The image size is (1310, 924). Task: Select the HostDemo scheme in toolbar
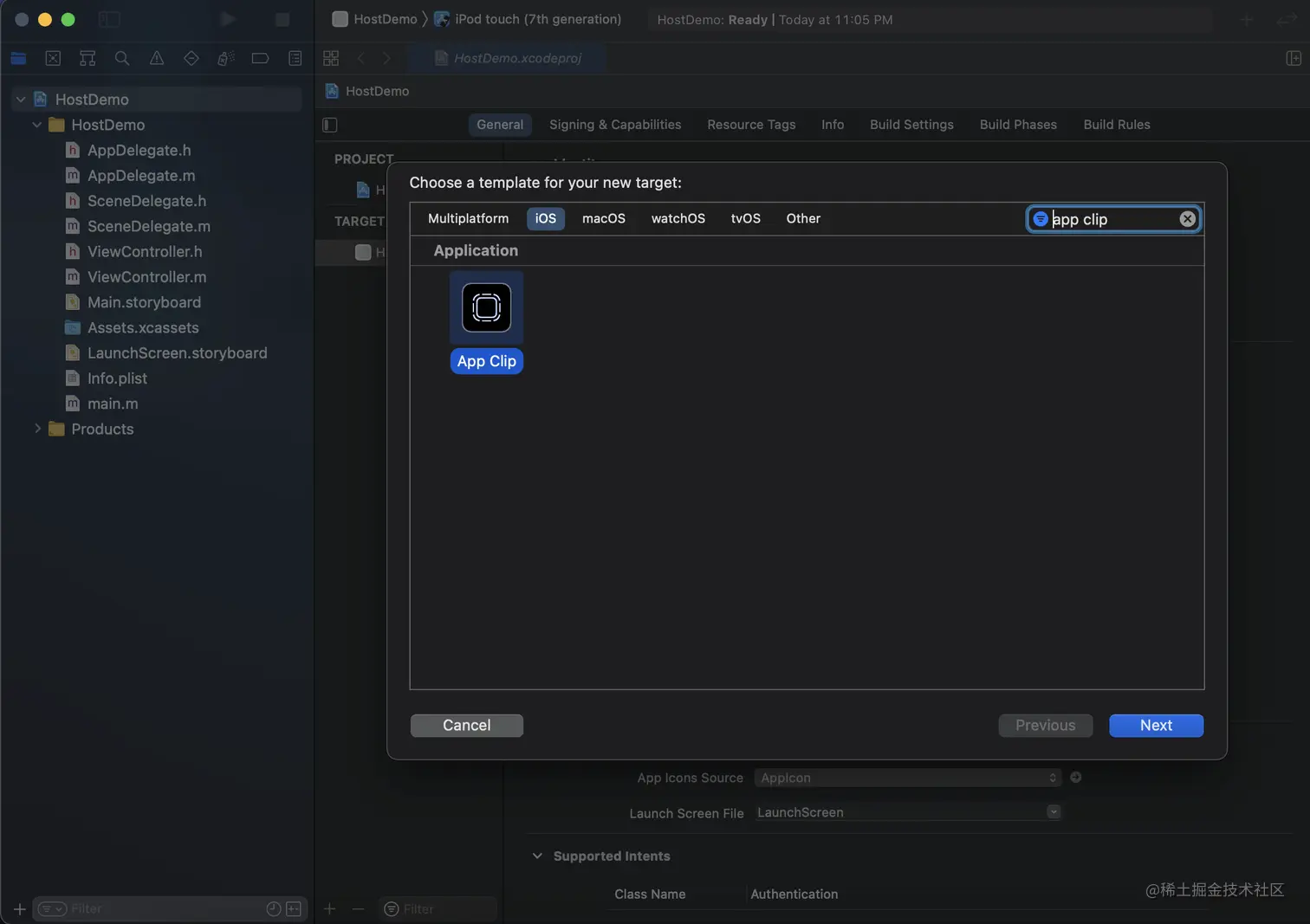(375, 19)
